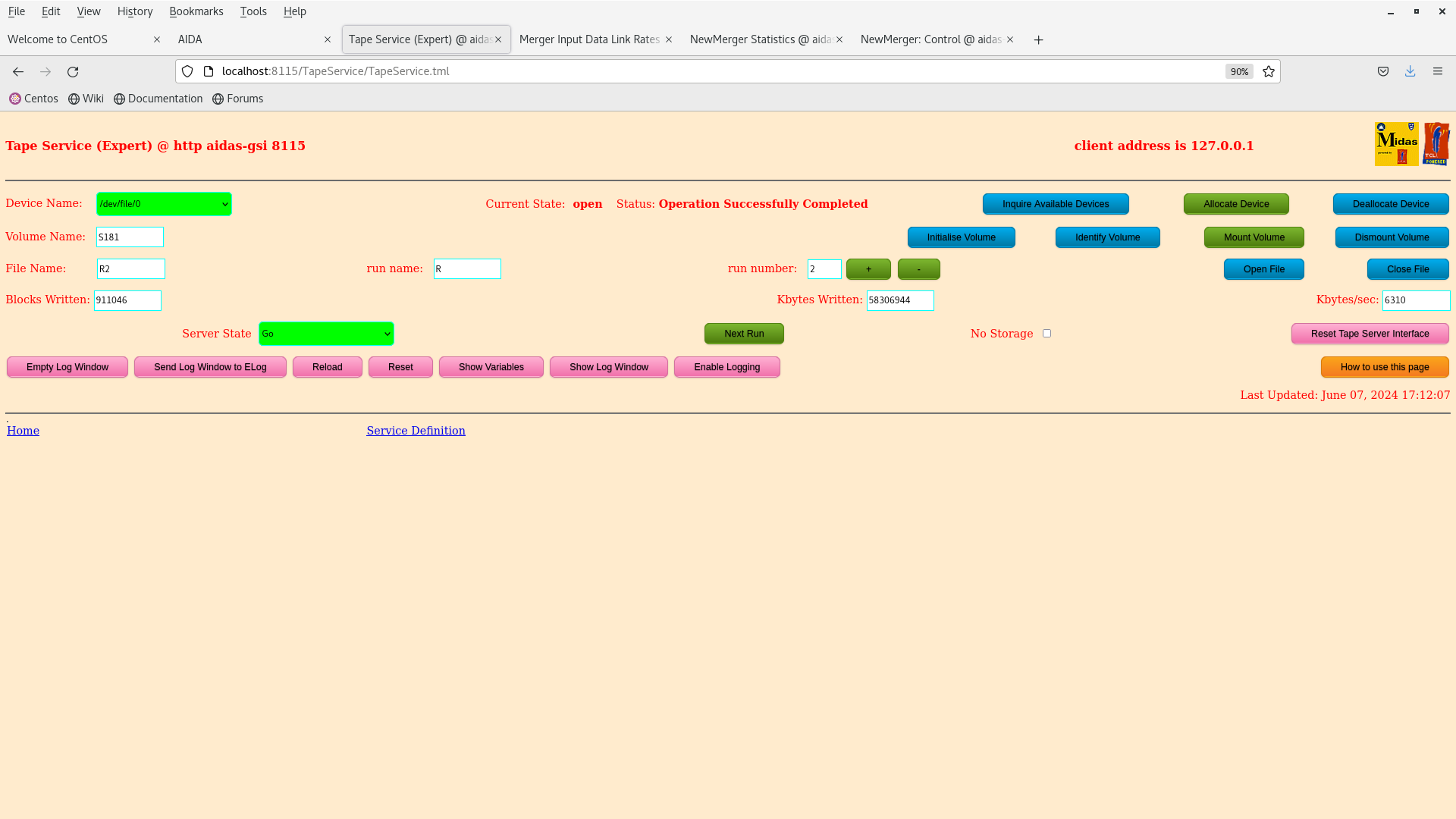Click the shield tracking protection icon
Screen dimensions: 1456x819
[x=187, y=71]
